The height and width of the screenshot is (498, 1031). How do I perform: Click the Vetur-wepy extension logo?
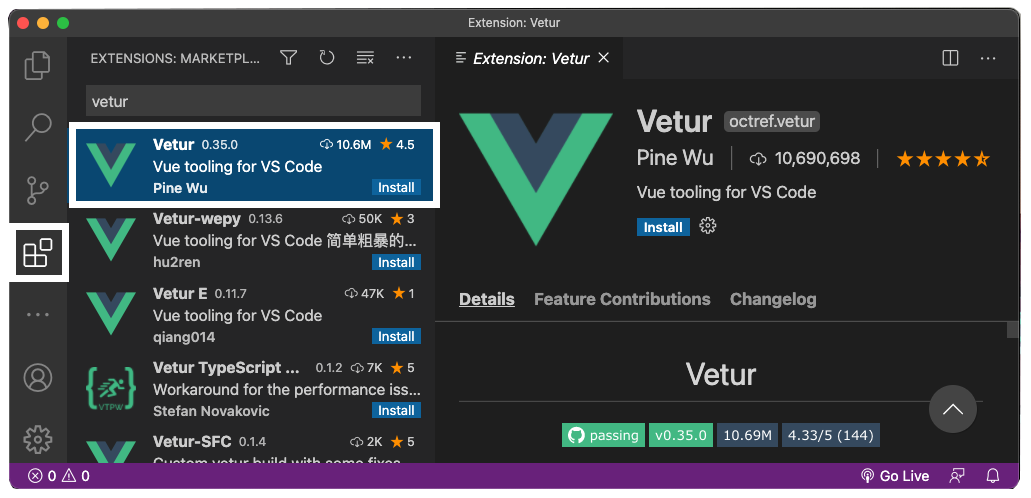(111, 239)
